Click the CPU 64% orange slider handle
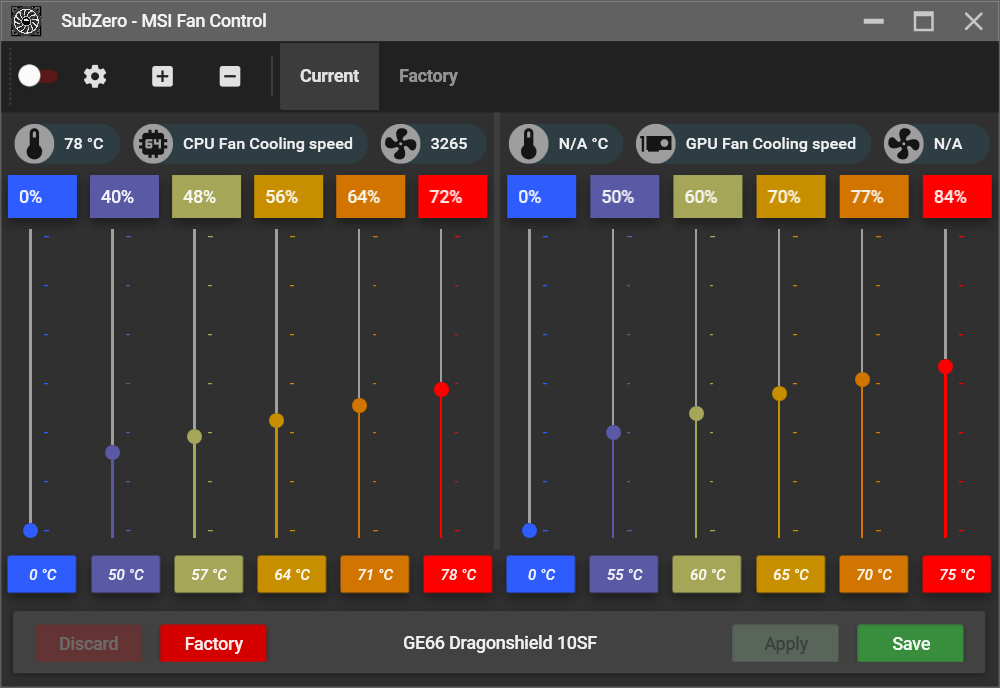 coord(359,406)
